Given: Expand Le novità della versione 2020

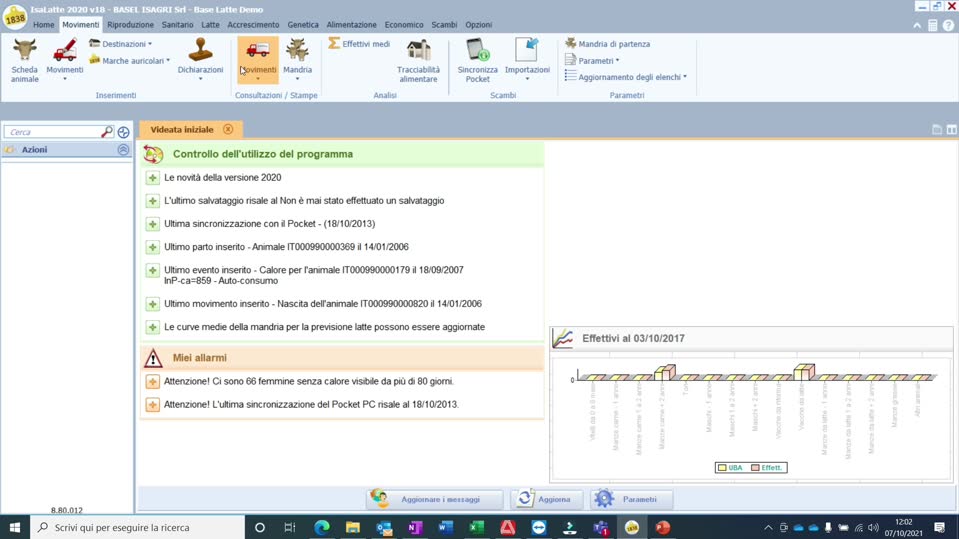Looking at the screenshot, I should click(x=152, y=178).
